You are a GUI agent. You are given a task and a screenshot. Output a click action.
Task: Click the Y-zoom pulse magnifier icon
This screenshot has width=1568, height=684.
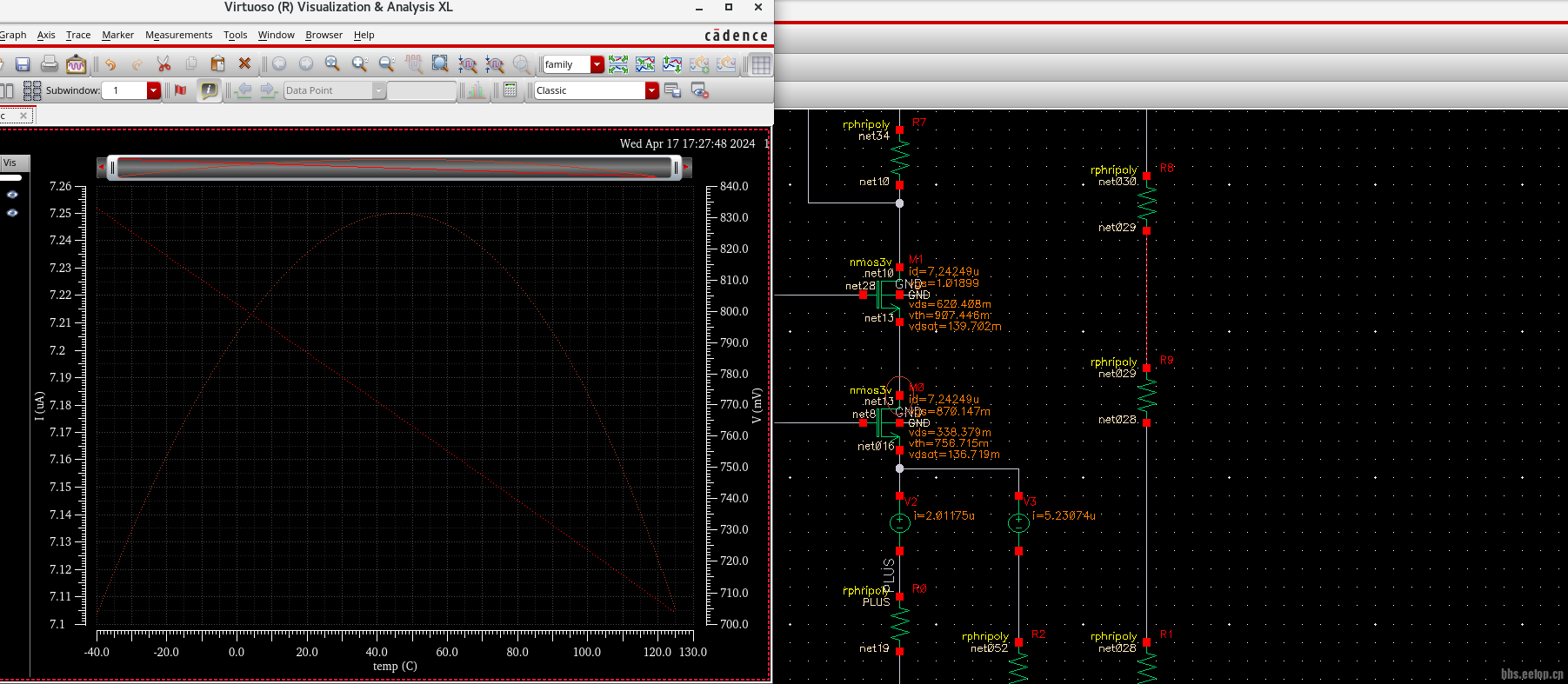click(x=495, y=64)
